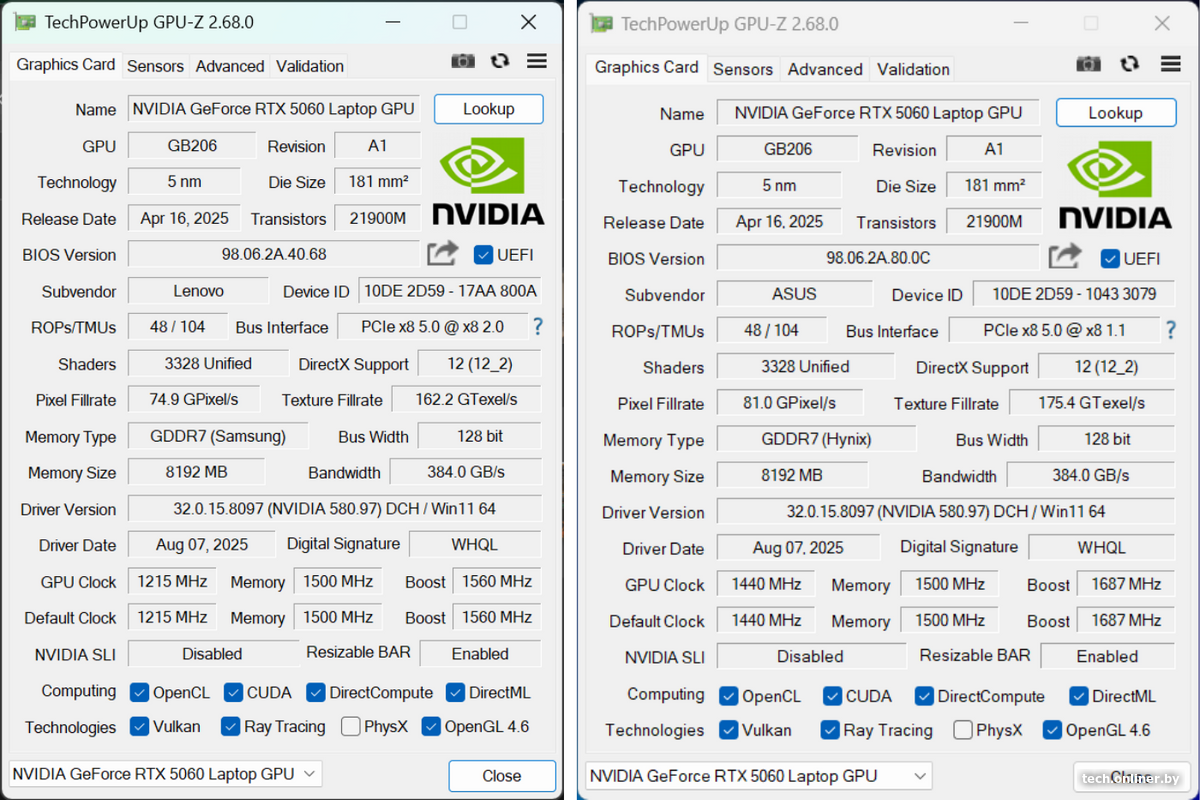Toggle UEFI checkbox in the left window

(x=483, y=254)
